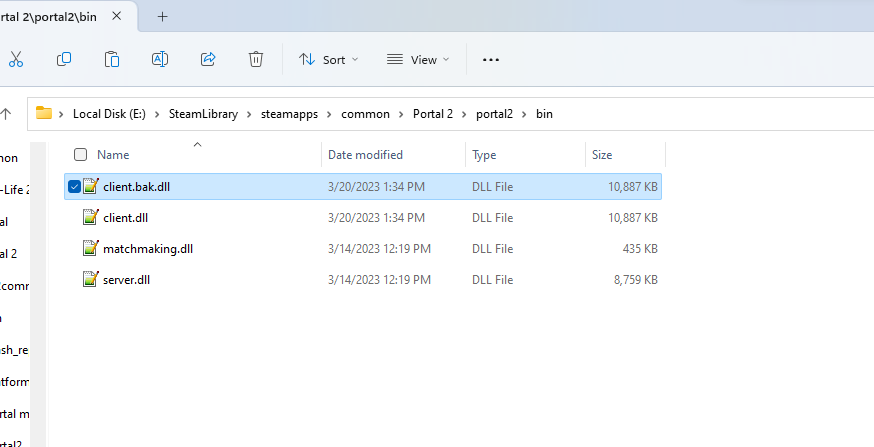This screenshot has width=874, height=447.
Task: Click the folder icon in address bar
Action: pyautogui.click(x=43, y=113)
